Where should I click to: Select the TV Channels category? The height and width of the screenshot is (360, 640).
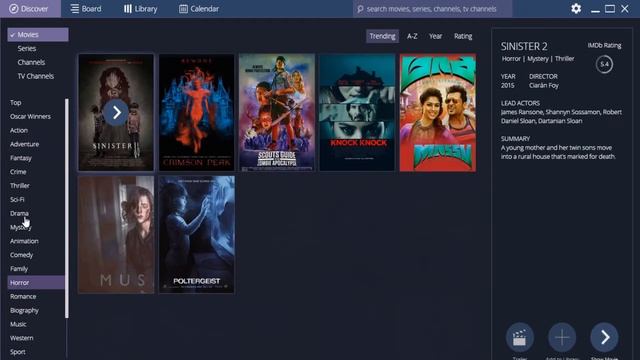(x=36, y=76)
